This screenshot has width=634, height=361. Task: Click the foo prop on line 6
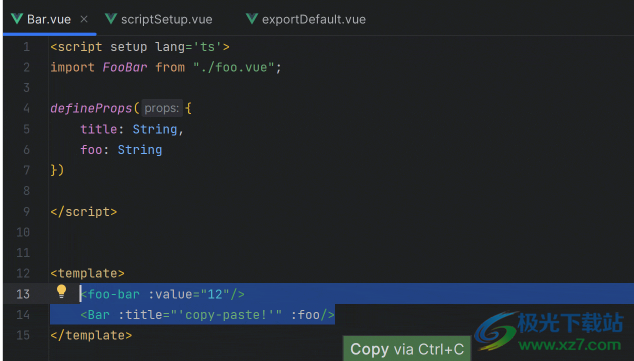tap(91, 150)
